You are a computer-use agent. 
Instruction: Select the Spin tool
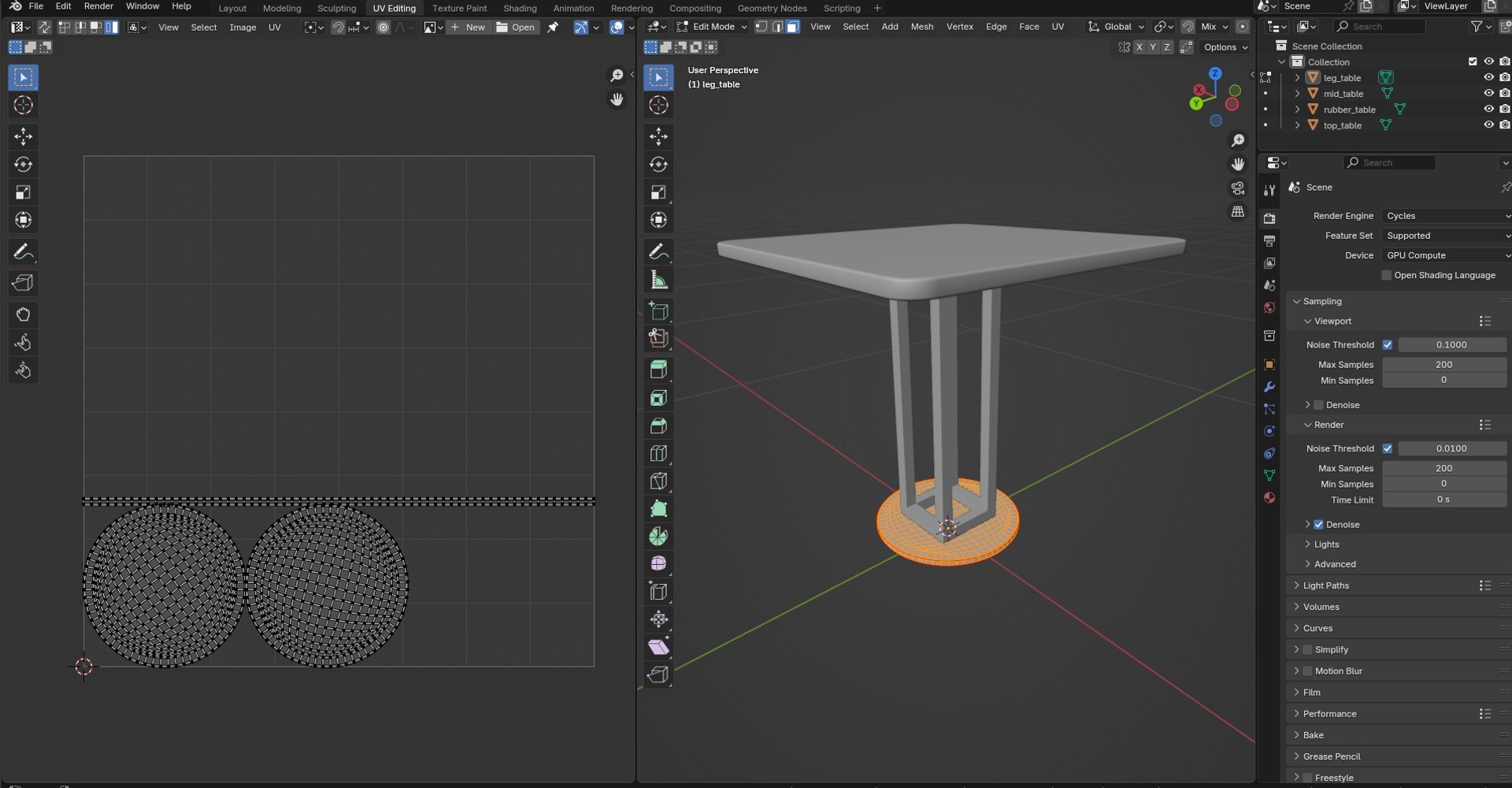pos(658,537)
